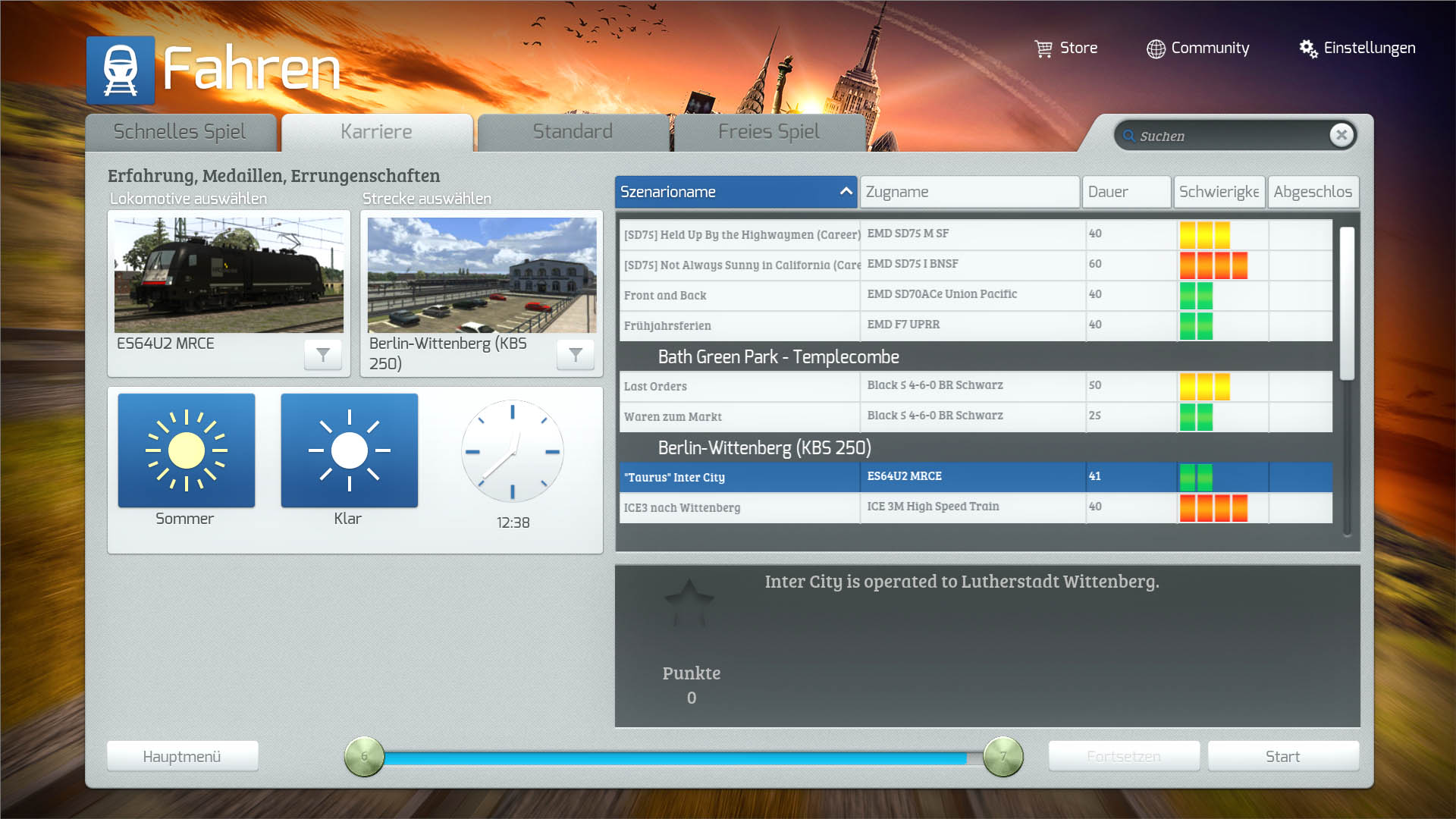Sort by Szenarioname column arrow
1456x819 pixels.
(846, 192)
